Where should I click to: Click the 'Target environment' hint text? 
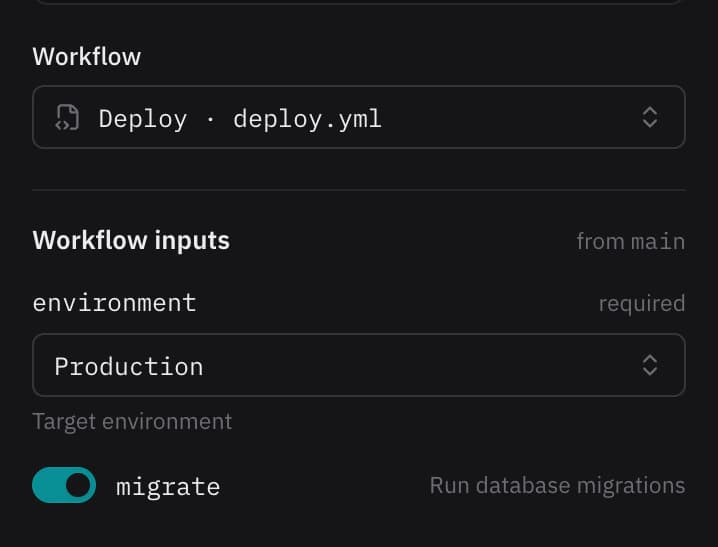pos(132,422)
